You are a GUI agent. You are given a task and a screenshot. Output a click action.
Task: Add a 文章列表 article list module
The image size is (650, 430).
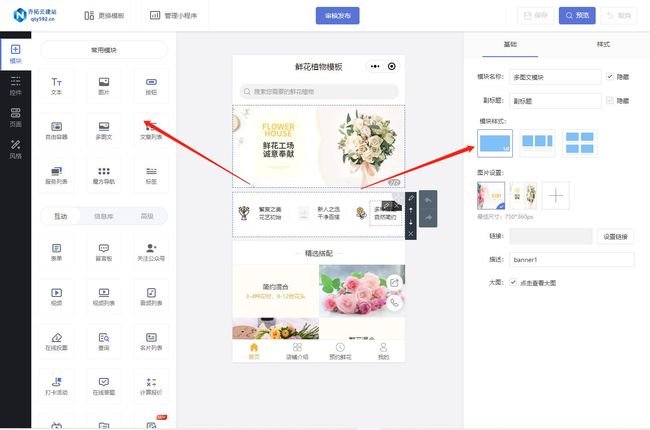click(151, 131)
